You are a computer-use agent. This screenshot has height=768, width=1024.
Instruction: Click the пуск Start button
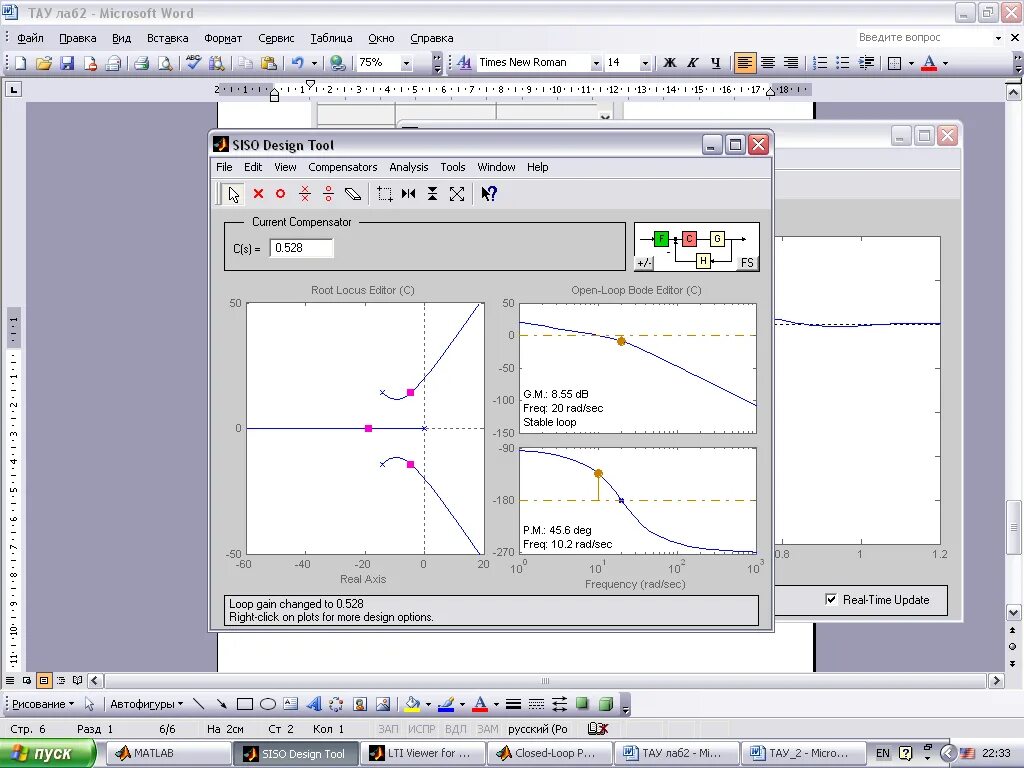pyautogui.click(x=48, y=753)
